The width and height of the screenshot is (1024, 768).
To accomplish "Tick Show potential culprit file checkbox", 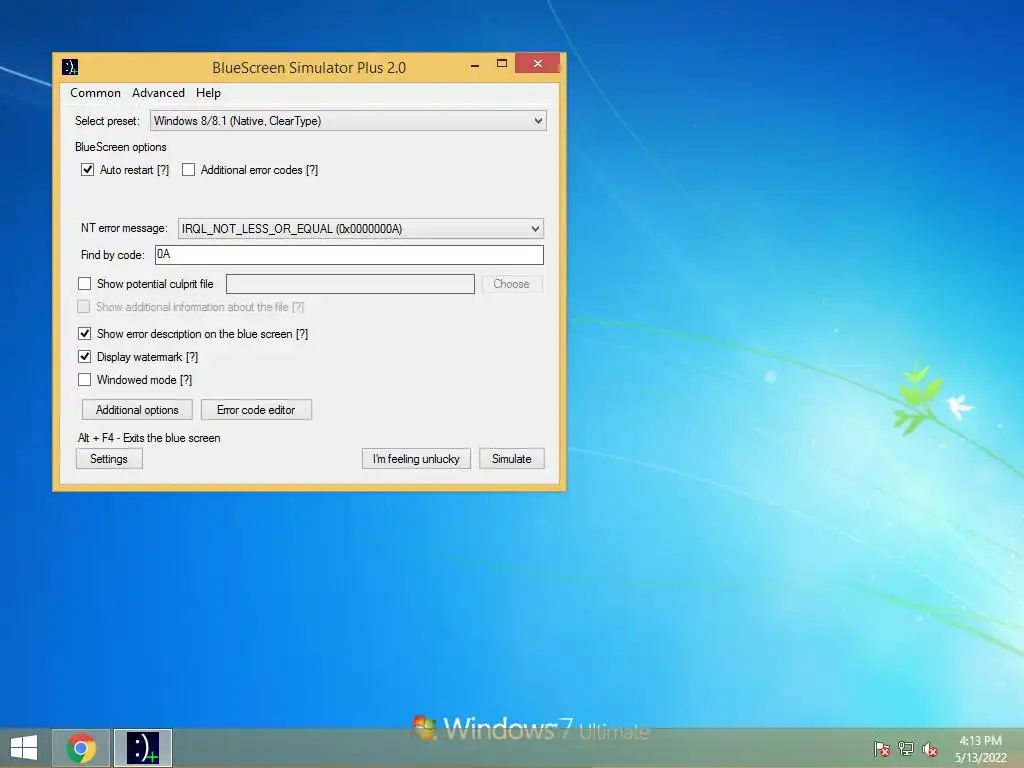I will 84,283.
